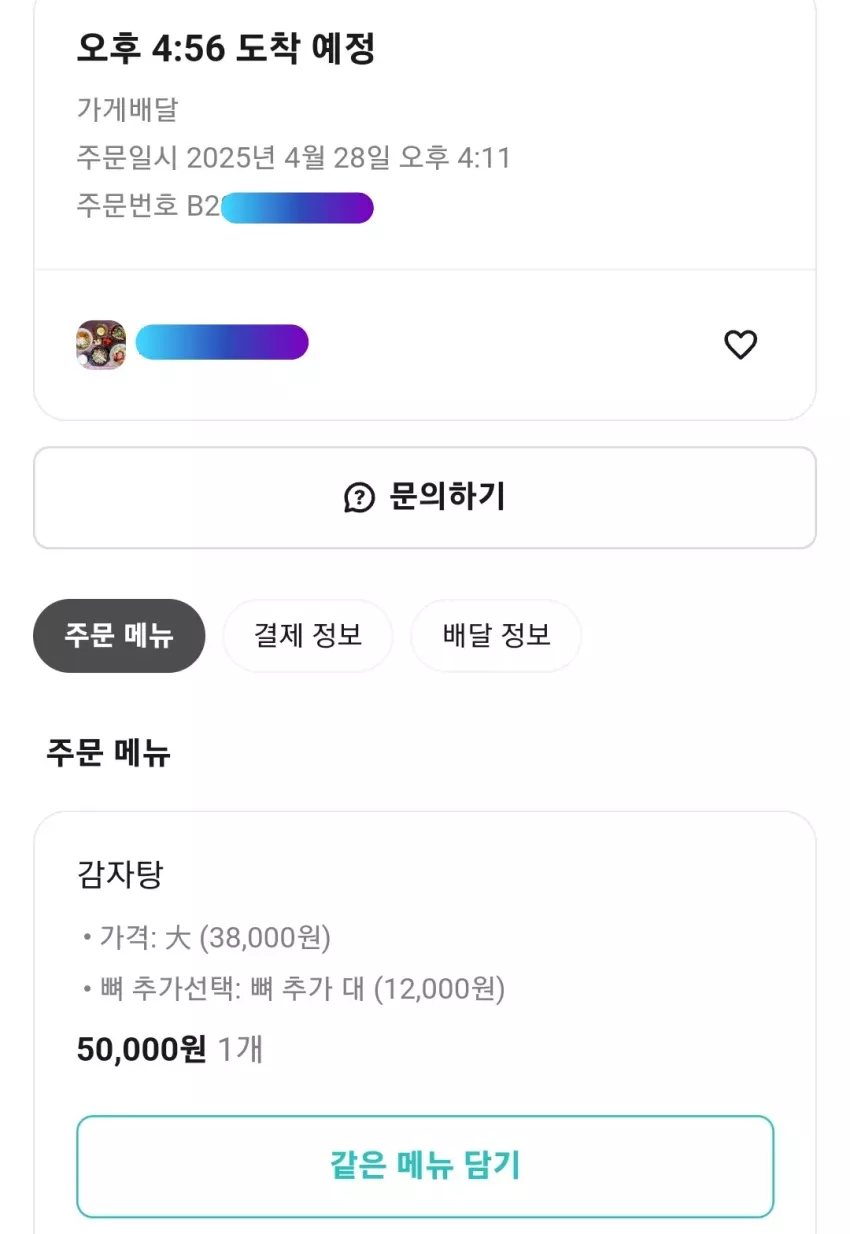The width and height of the screenshot is (850, 1234).
Task: Tap the 가격: 大 (38,000원) option line
Action: point(208,938)
